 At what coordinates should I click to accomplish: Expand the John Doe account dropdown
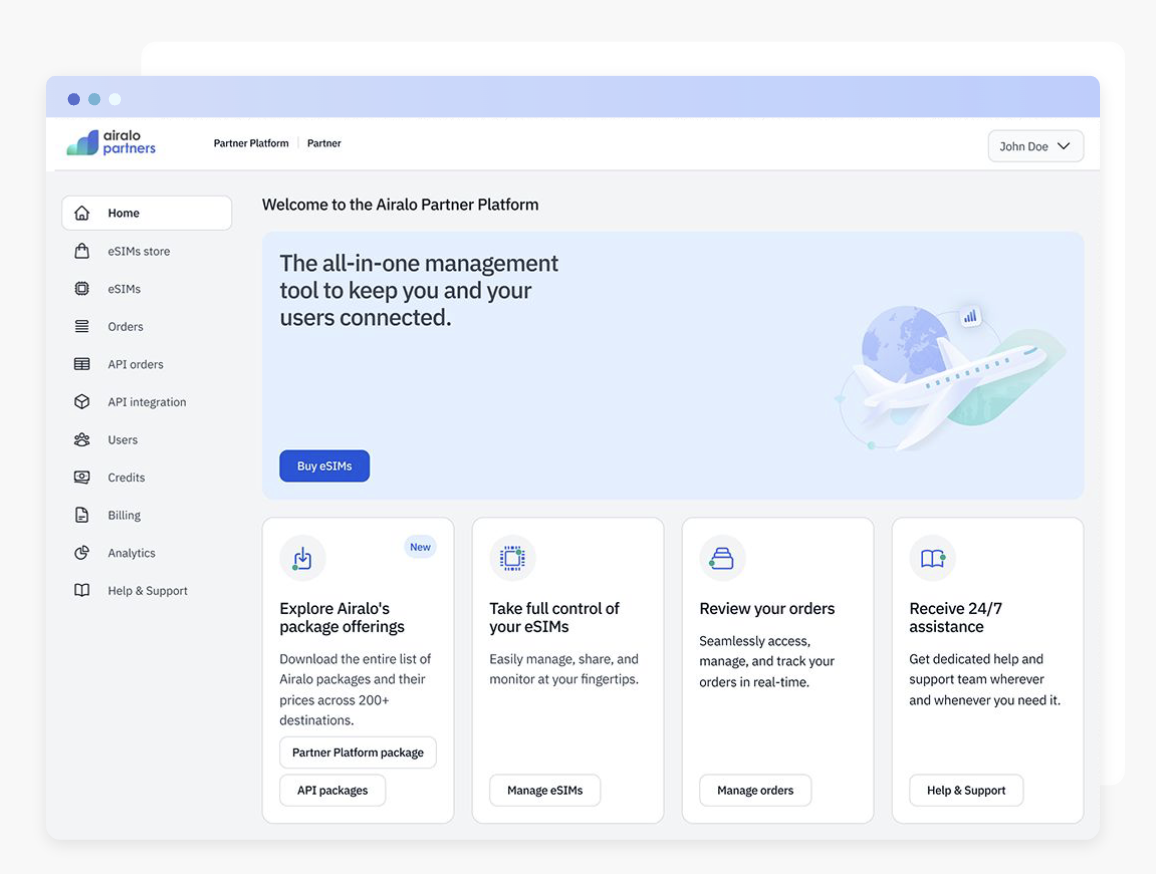pyautogui.click(x=1035, y=146)
